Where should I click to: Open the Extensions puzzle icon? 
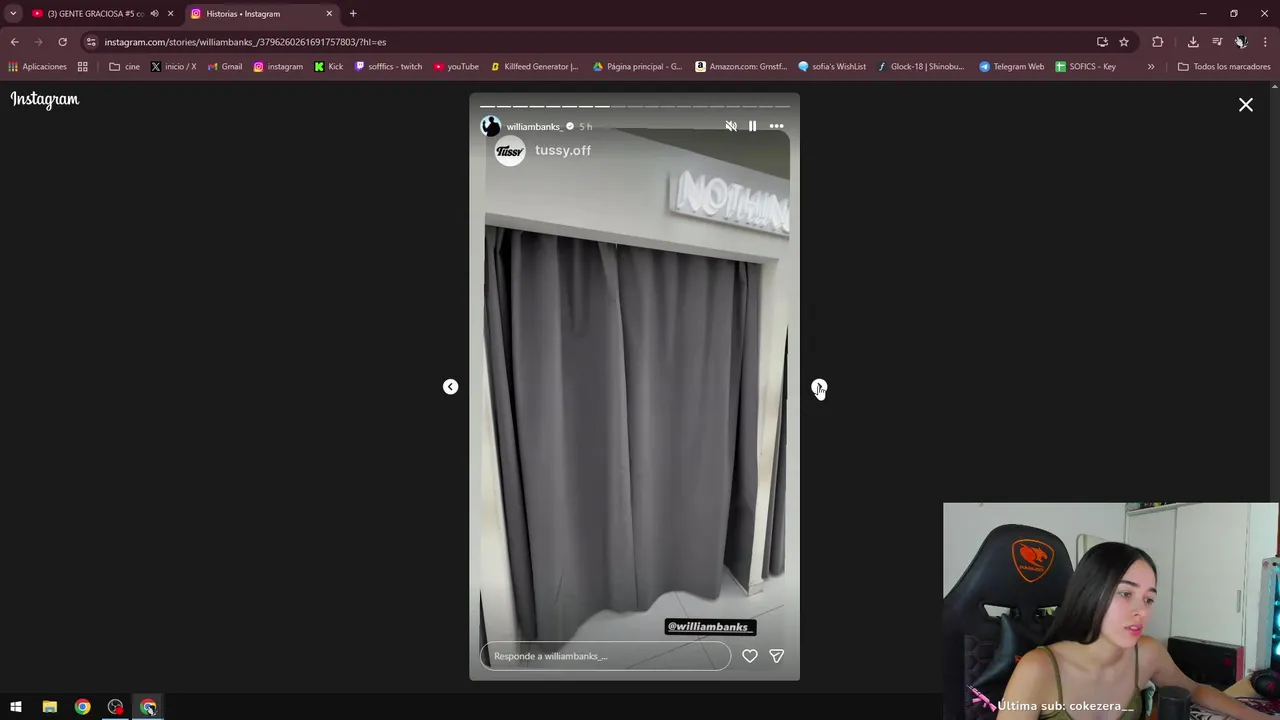pos(1158,42)
